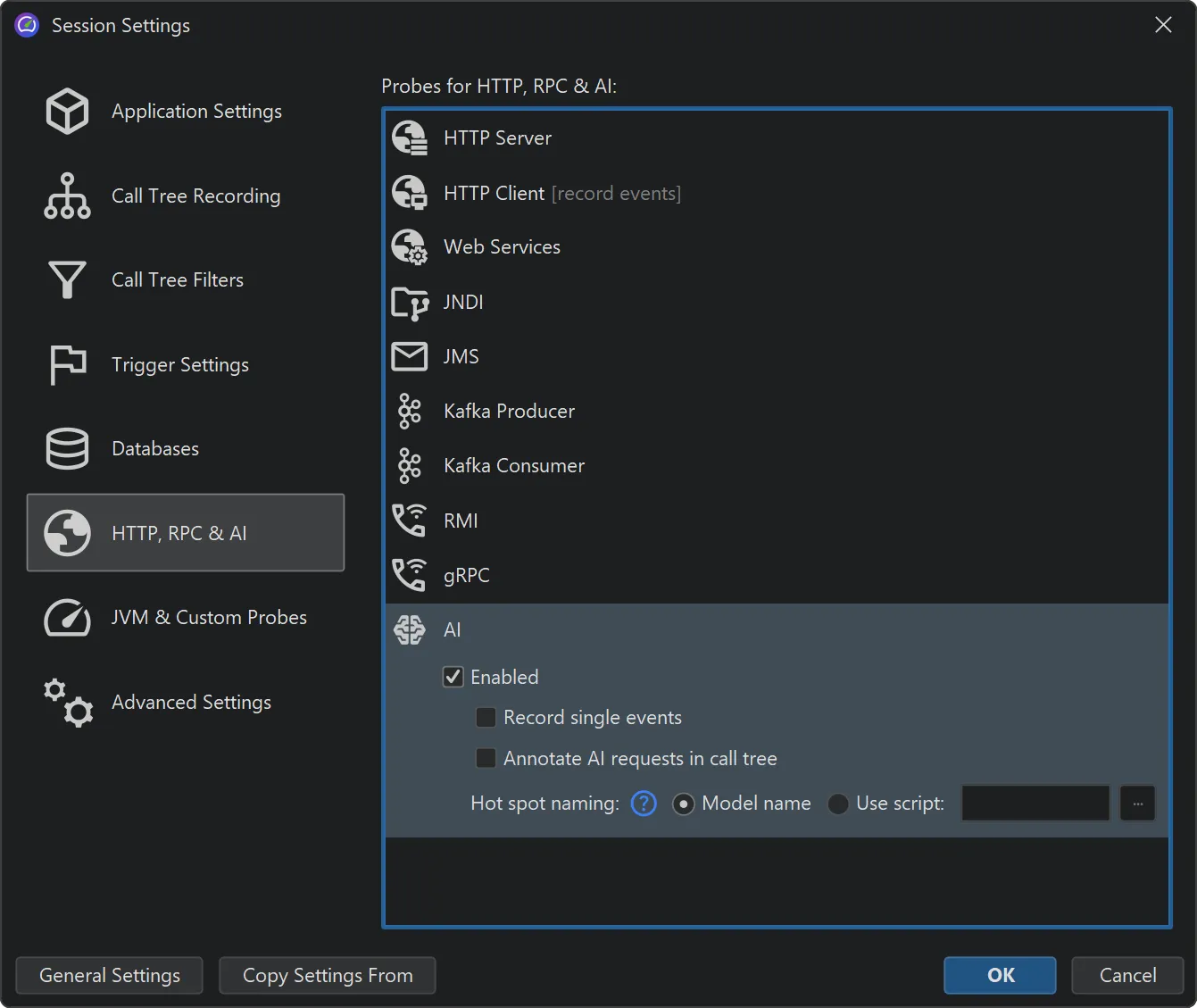Image resolution: width=1197 pixels, height=1008 pixels.
Task: Click the JNDI probe icon
Action: tap(410, 302)
